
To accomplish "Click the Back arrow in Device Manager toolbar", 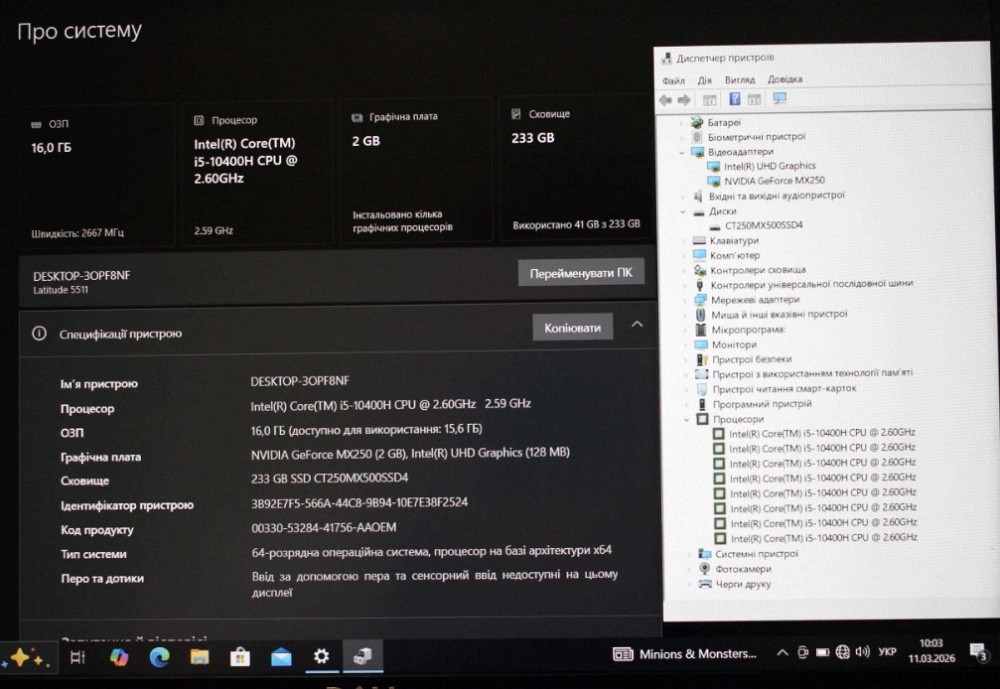I will coord(665,99).
